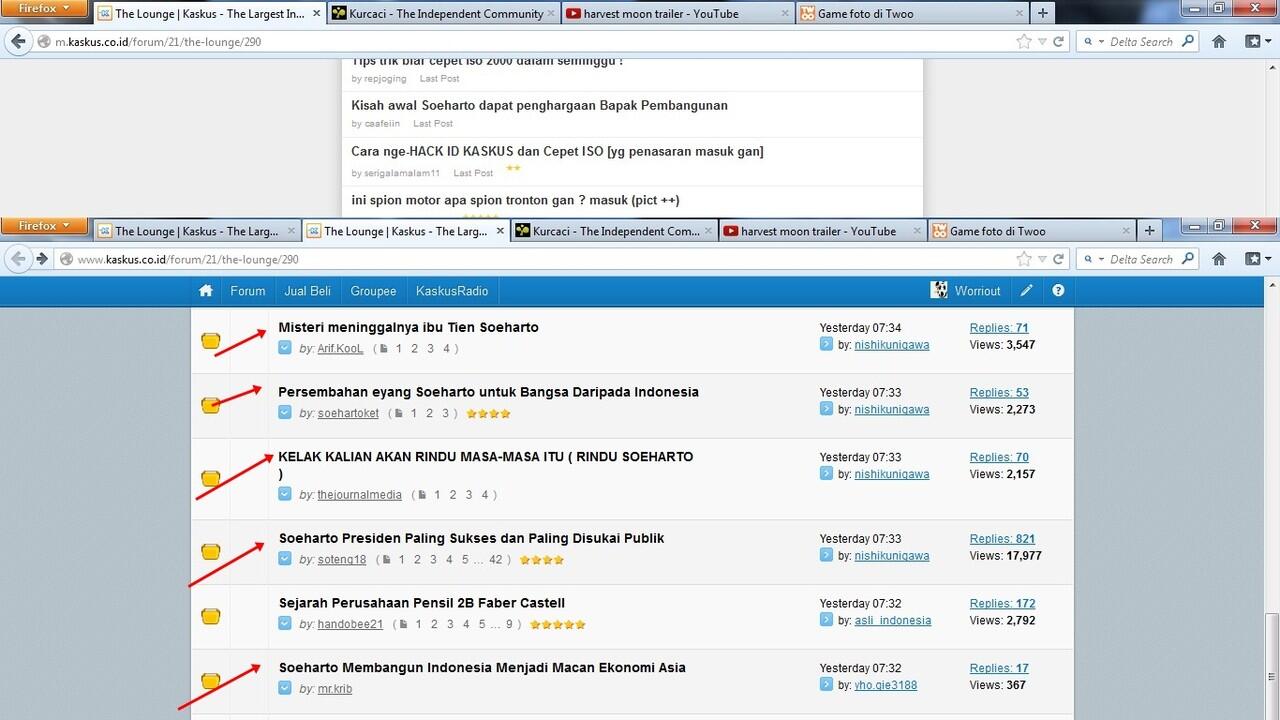1280x720 pixels.
Task: Open Groupee in Kaskus navbar
Action: (373, 291)
